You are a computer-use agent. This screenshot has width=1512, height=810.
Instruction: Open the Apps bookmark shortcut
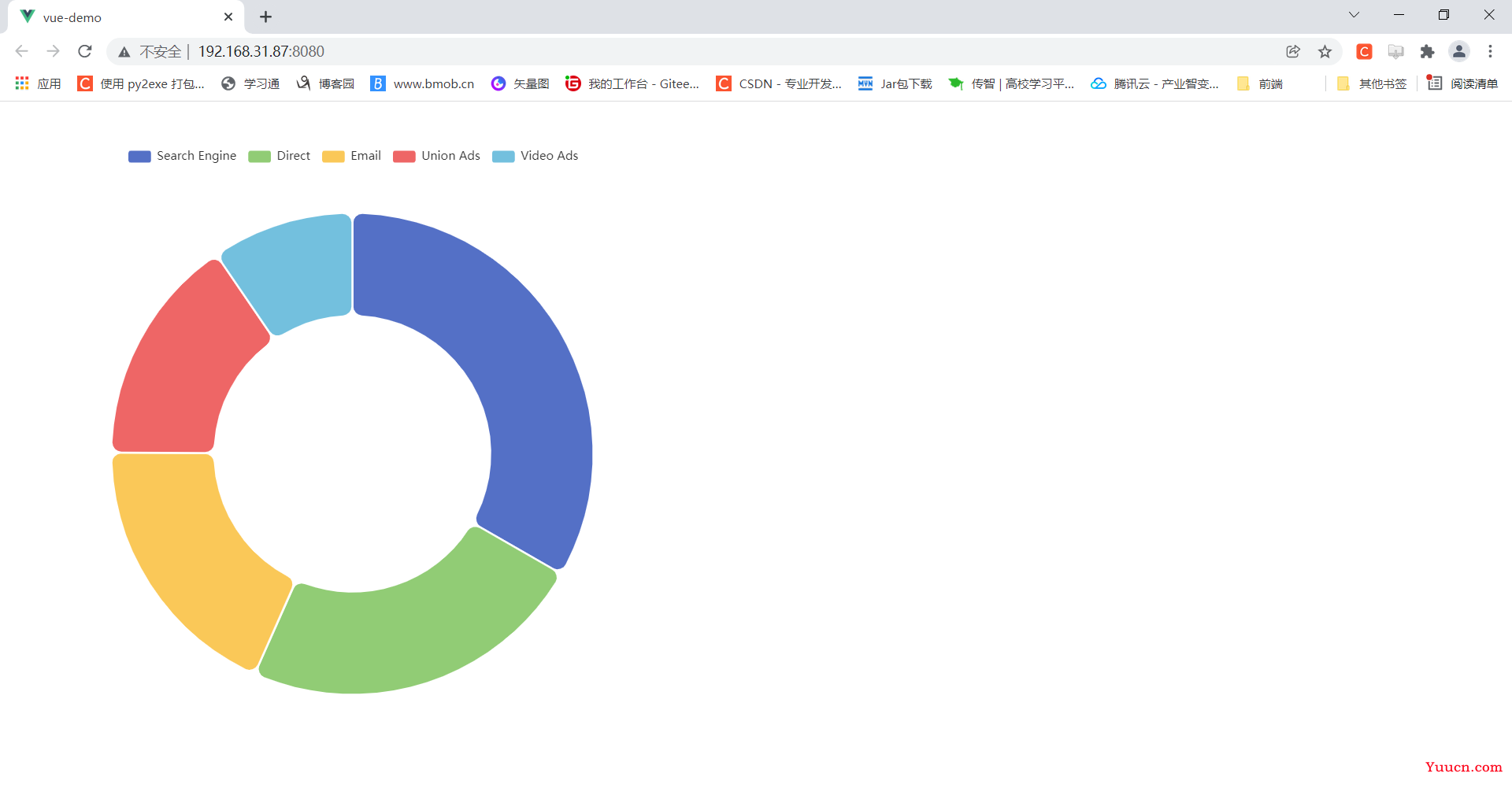pyautogui.click(x=38, y=83)
